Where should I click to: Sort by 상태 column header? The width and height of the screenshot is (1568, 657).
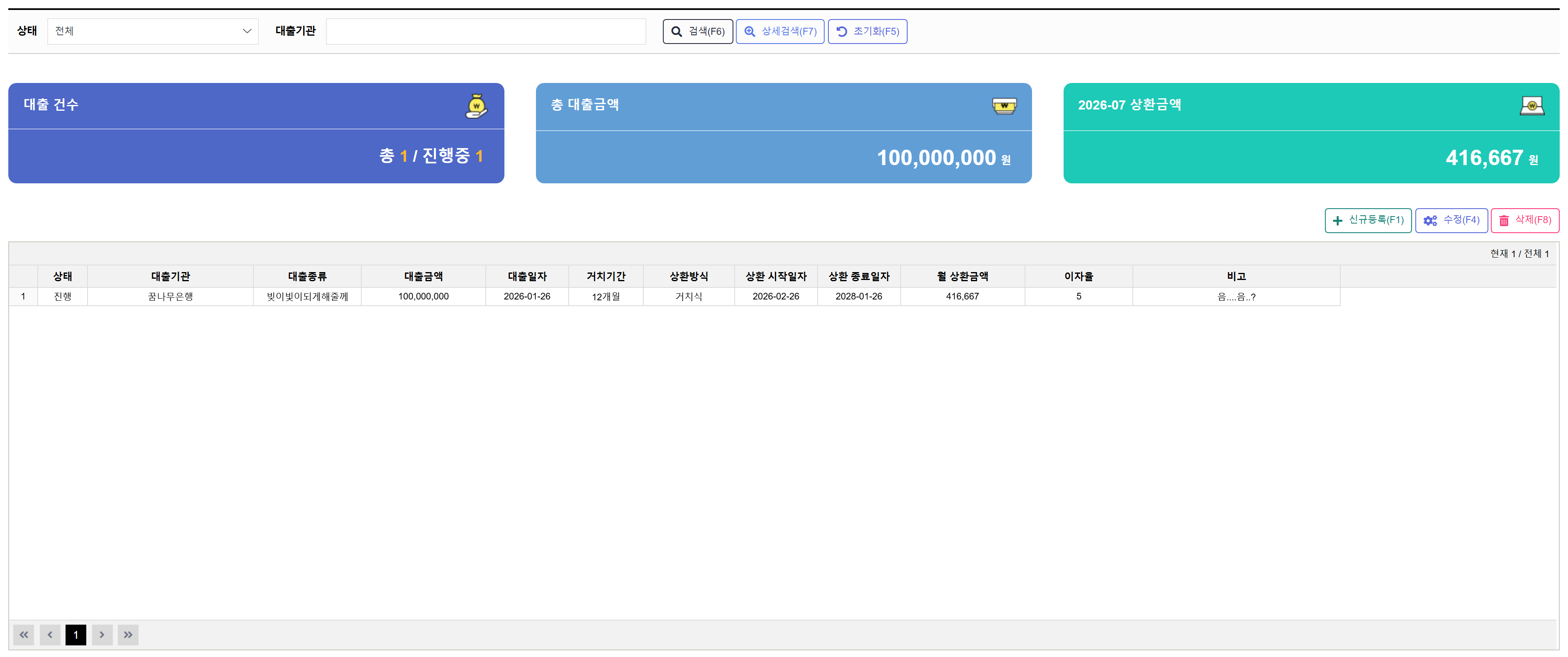pyautogui.click(x=63, y=276)
